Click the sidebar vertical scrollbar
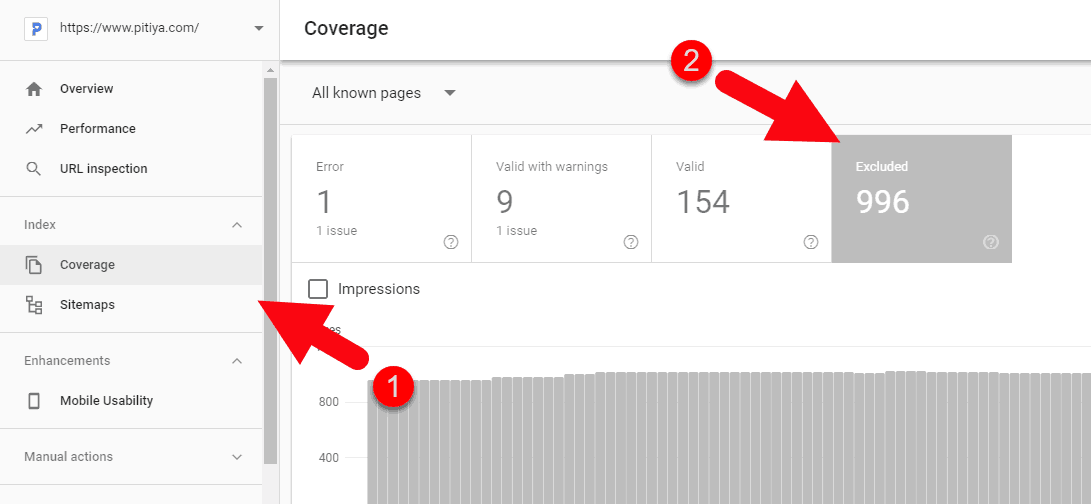The height and width of the screenshot is (504, 1091). (x=271, y=271)
